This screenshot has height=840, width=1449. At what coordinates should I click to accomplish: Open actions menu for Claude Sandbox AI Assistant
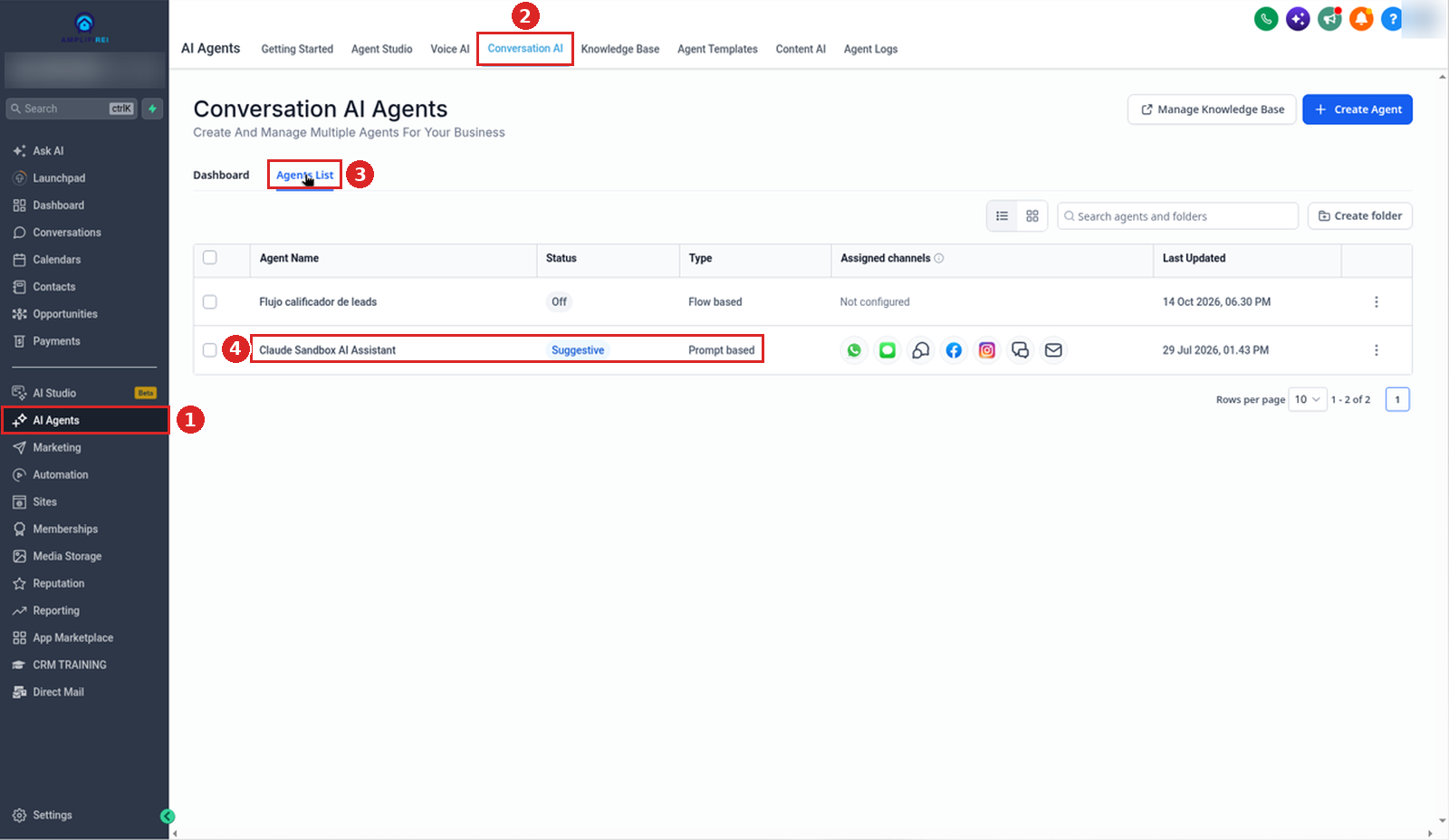pos(1377,350)
